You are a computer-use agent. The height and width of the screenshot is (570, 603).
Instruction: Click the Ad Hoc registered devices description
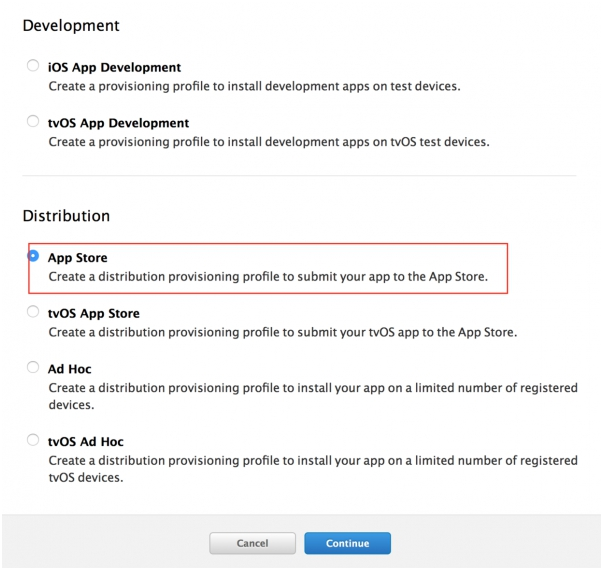[x=312, y=396]
